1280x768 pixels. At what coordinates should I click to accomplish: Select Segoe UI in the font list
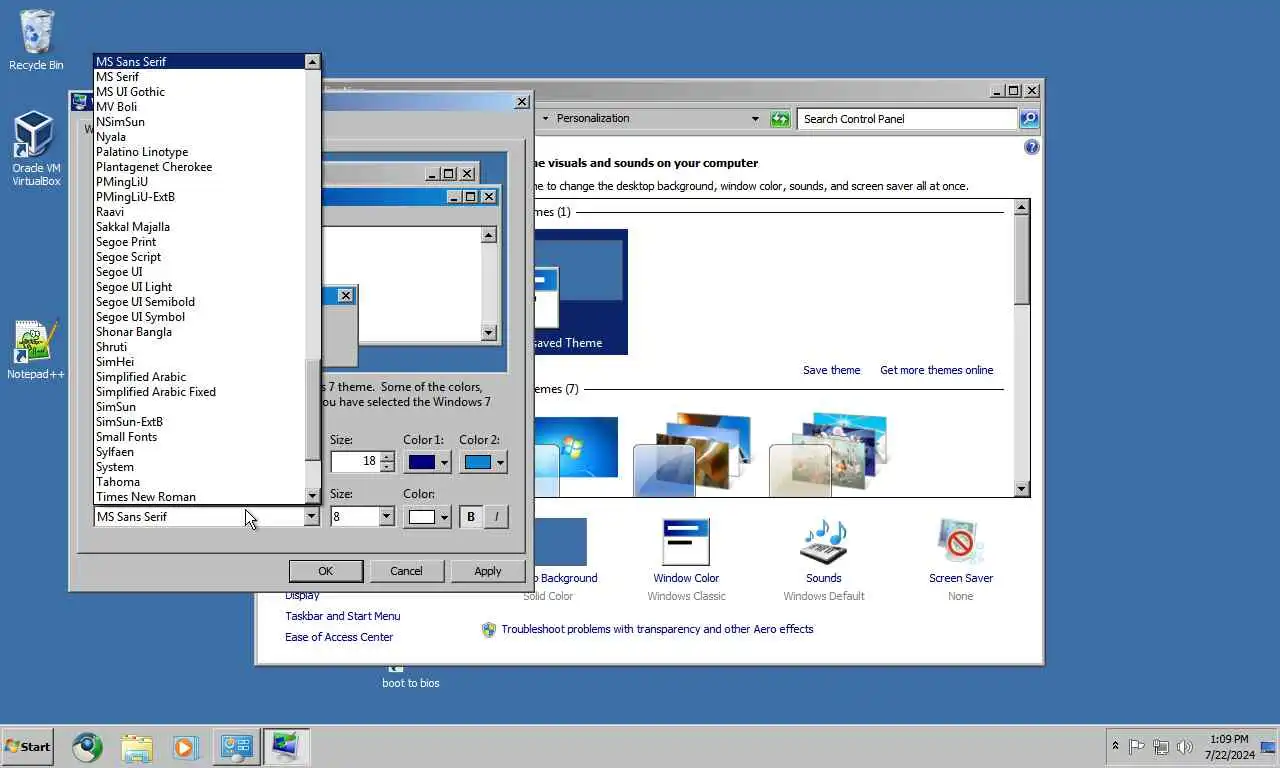coord(199,272)
